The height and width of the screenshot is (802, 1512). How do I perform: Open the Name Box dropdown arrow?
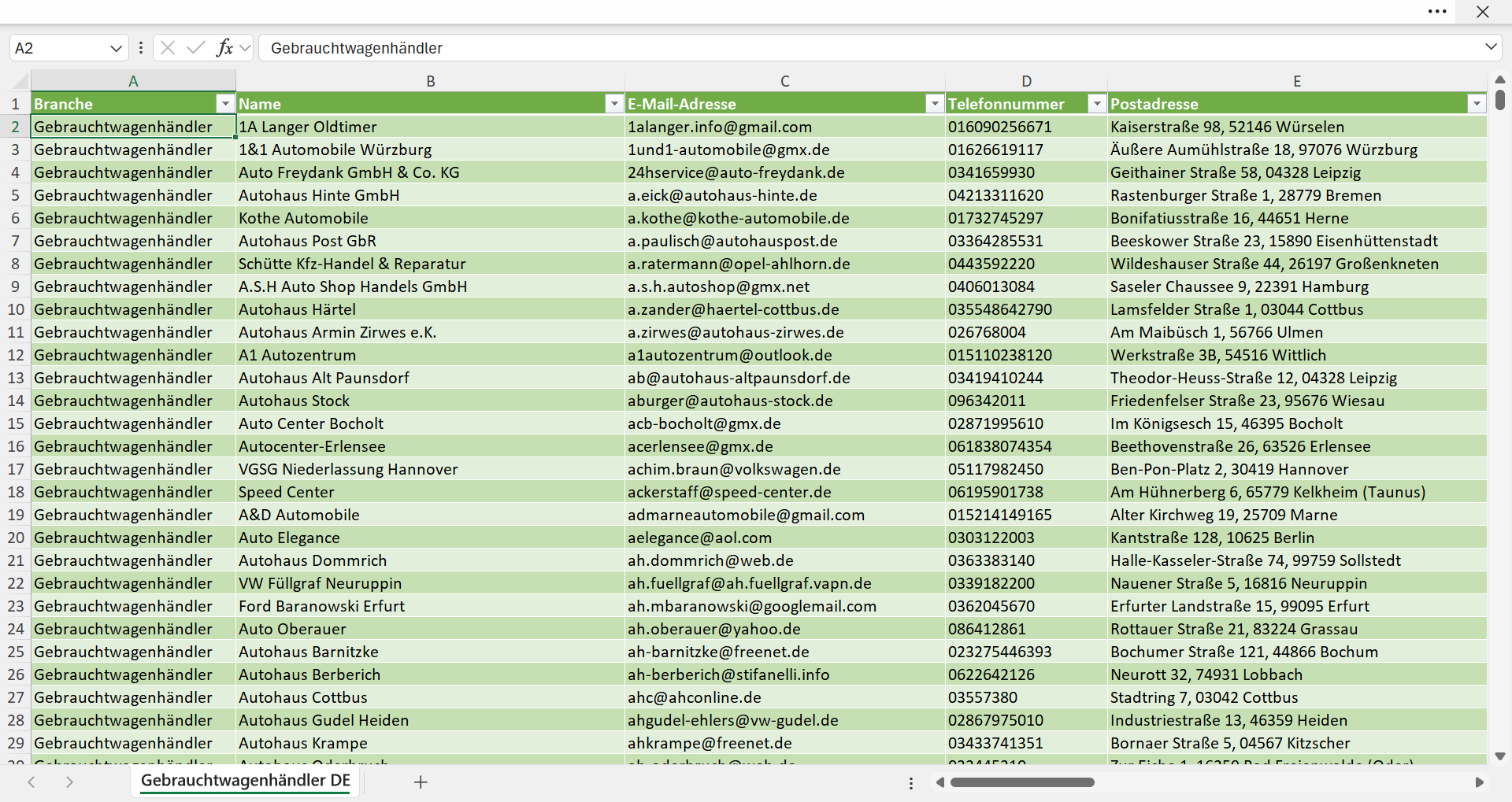pos(116,48)
